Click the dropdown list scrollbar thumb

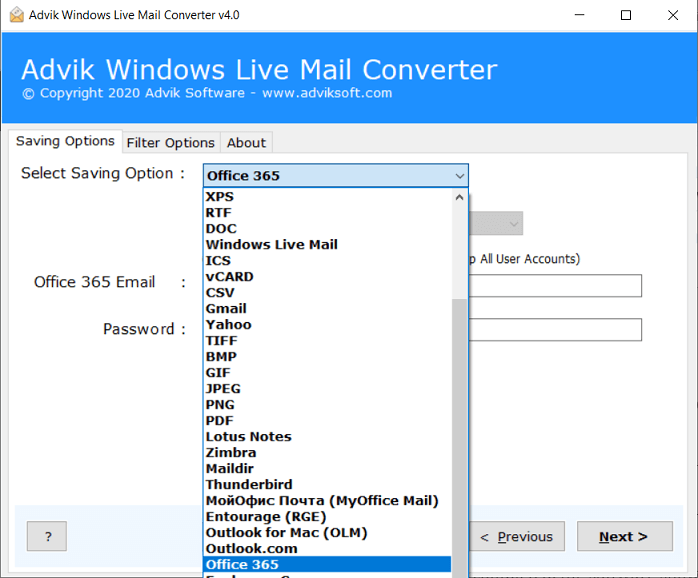[459, 438]
